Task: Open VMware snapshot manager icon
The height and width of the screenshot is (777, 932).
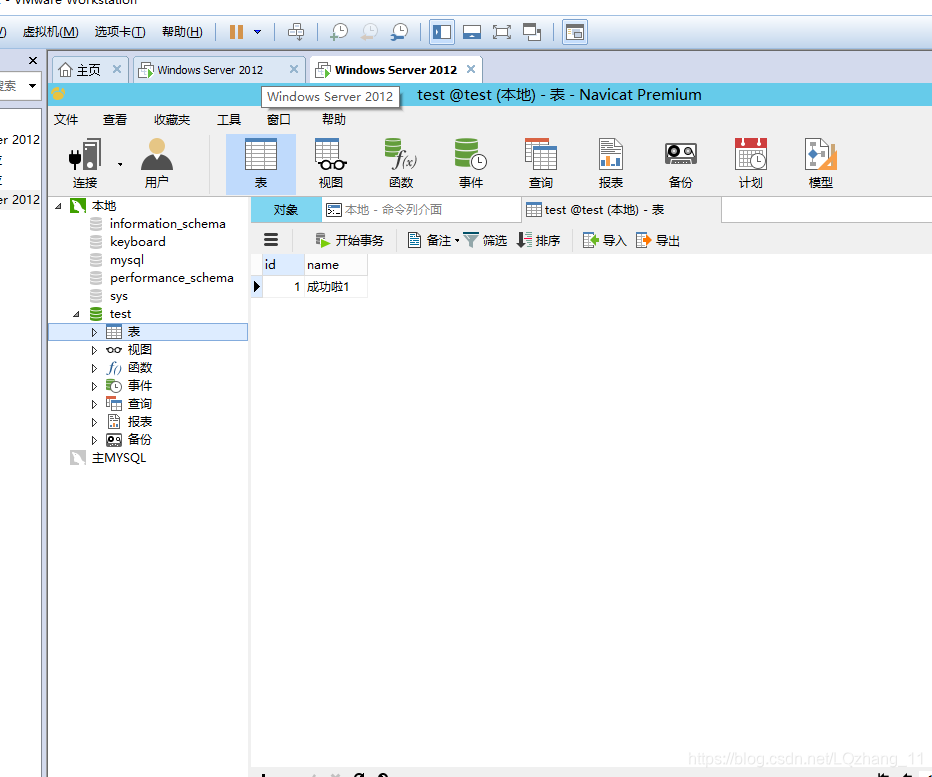Action: (x=399, y=32)
